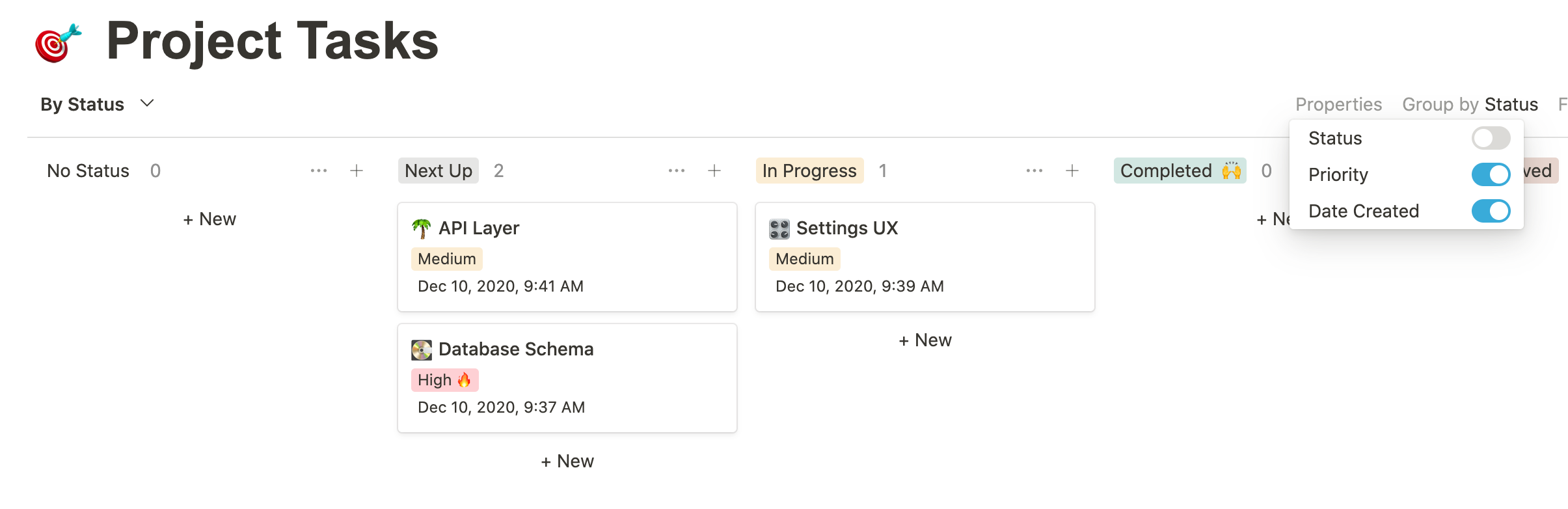Add new card under In Progress column
This screenshot has width=1568, height=509.
[x=925, y=340]
